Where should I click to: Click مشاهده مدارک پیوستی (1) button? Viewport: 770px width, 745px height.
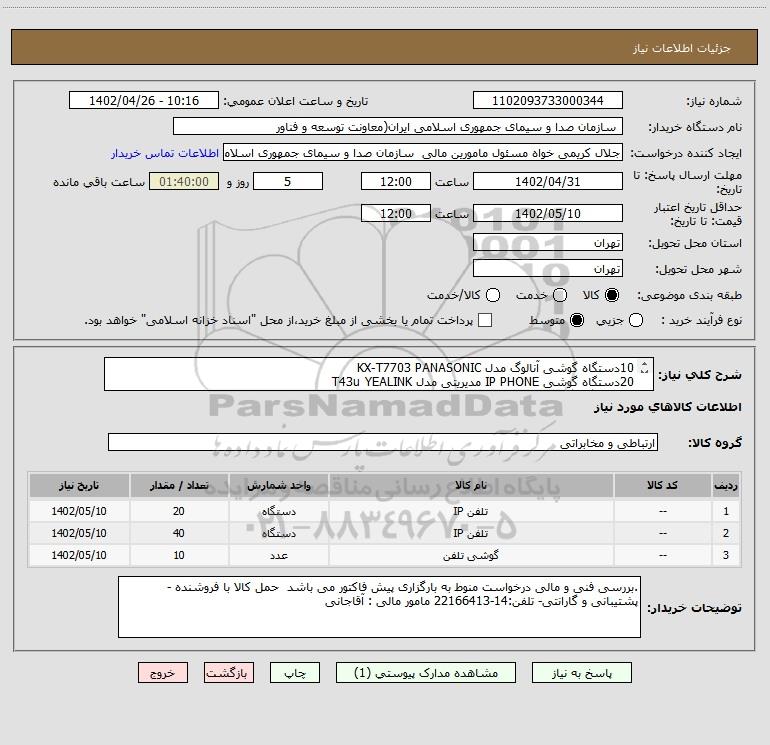click(x=426, y=673)
